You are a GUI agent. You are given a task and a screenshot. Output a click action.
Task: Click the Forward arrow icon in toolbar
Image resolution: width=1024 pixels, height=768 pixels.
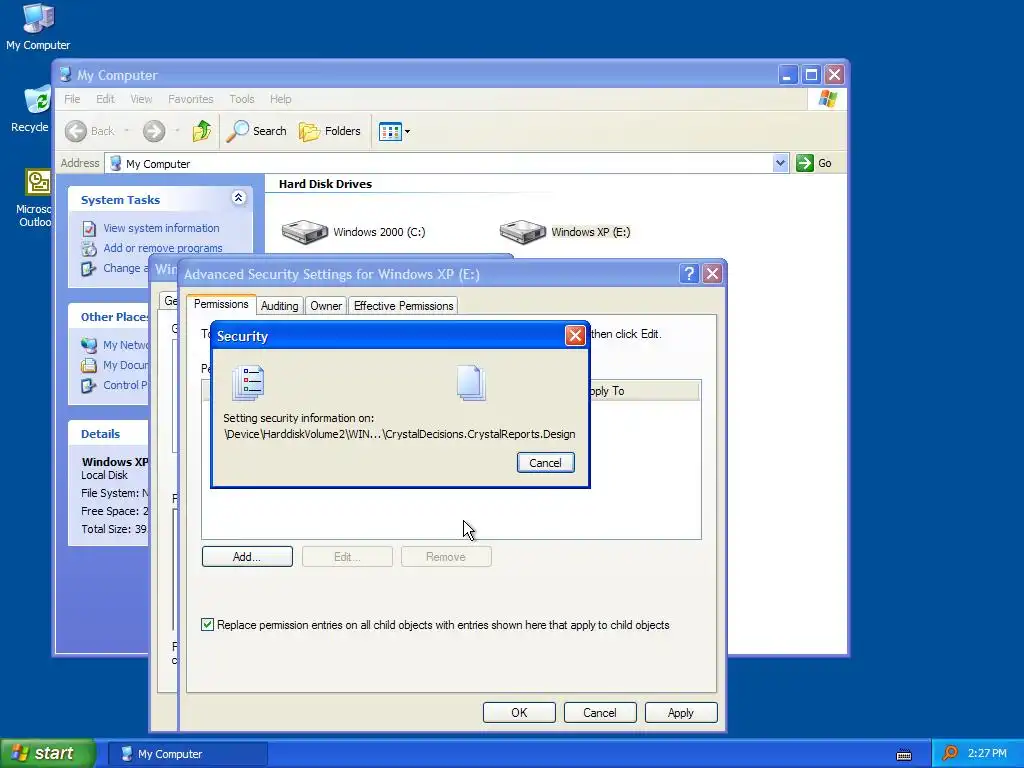click(x=154, y=131)
